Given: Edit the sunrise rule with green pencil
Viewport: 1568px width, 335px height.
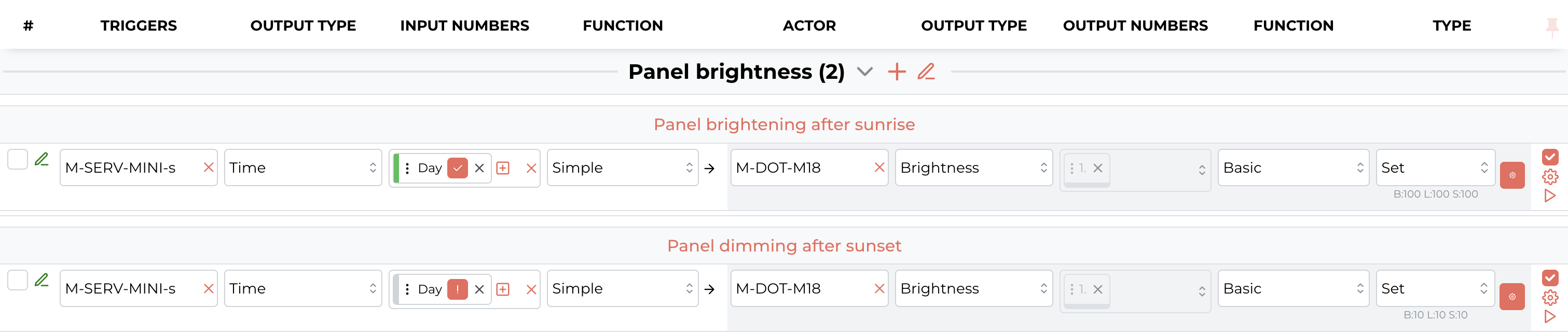Looking at the screenshot, I should tap(42, 159).
